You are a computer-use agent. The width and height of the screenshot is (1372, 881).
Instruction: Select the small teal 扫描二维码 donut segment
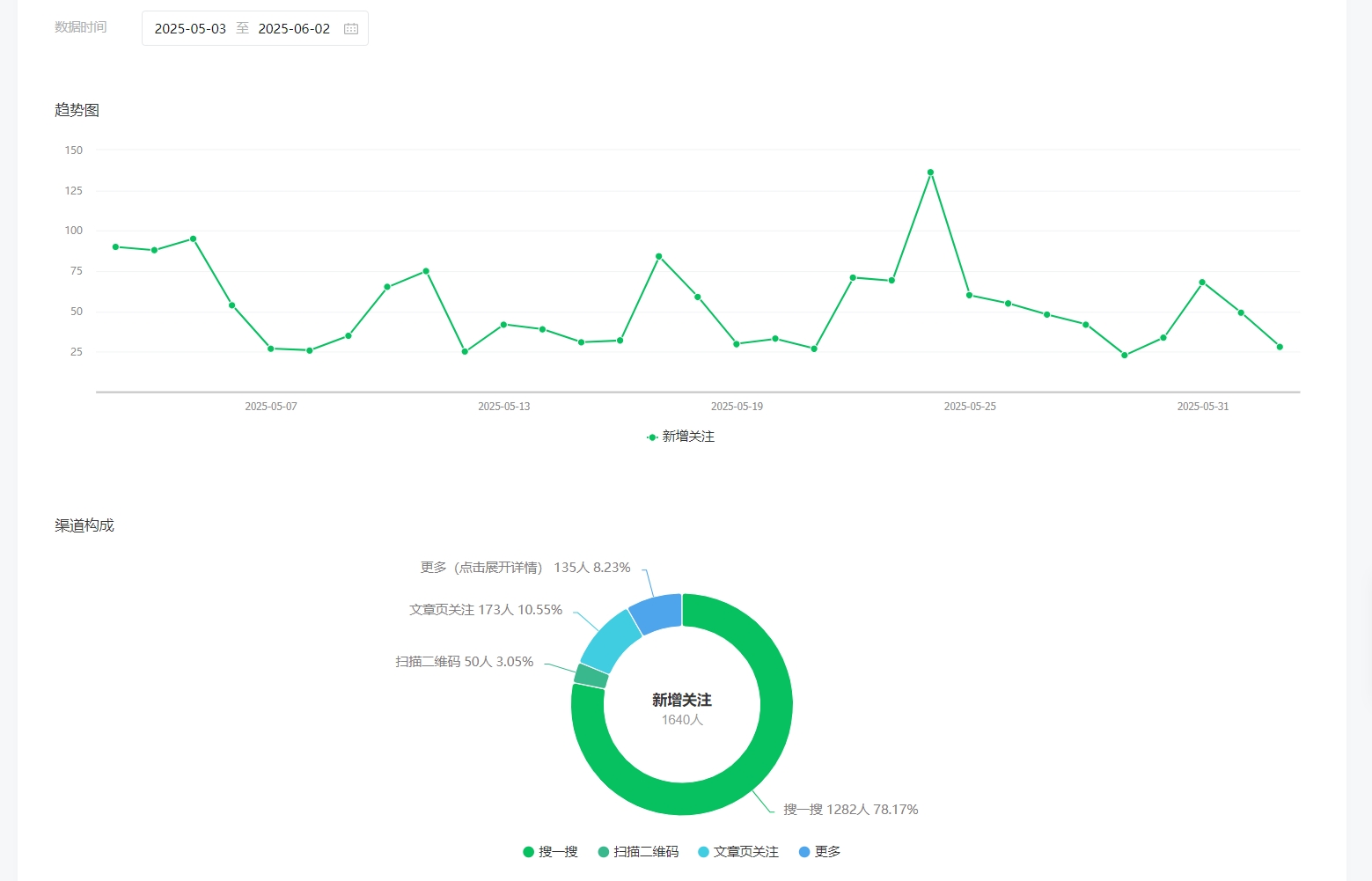click(591, 676)
